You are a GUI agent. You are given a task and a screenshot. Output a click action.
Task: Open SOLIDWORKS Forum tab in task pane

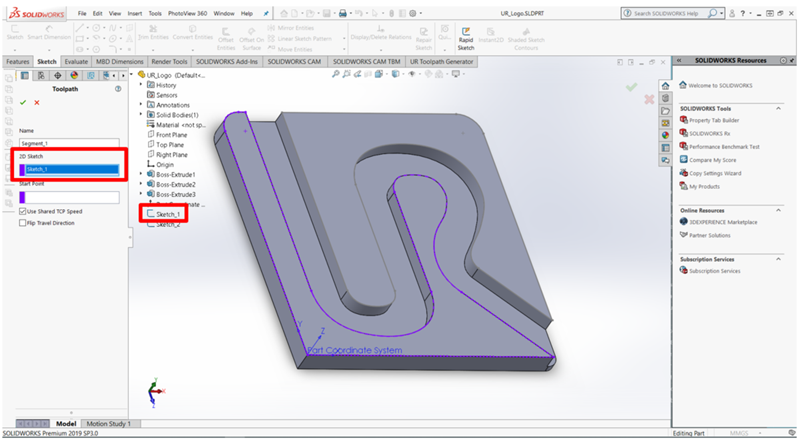pyautogui.click(x=665, y=160)
